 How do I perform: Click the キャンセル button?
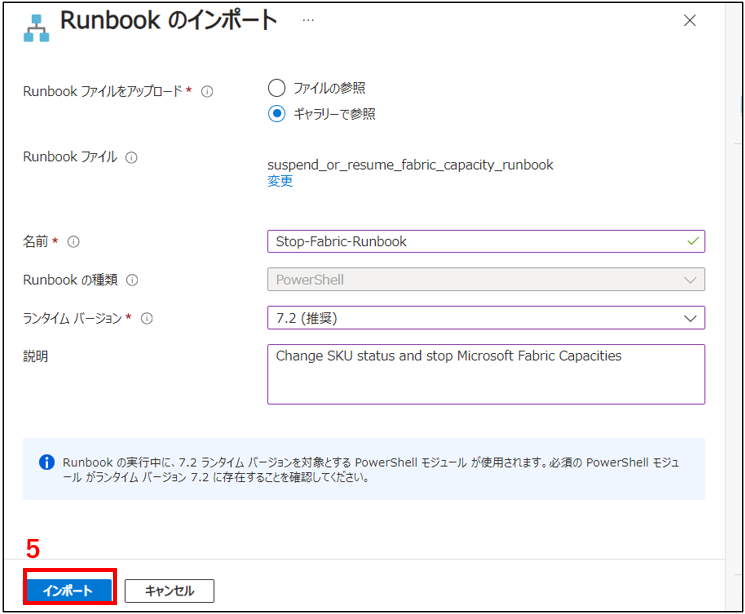169,591
